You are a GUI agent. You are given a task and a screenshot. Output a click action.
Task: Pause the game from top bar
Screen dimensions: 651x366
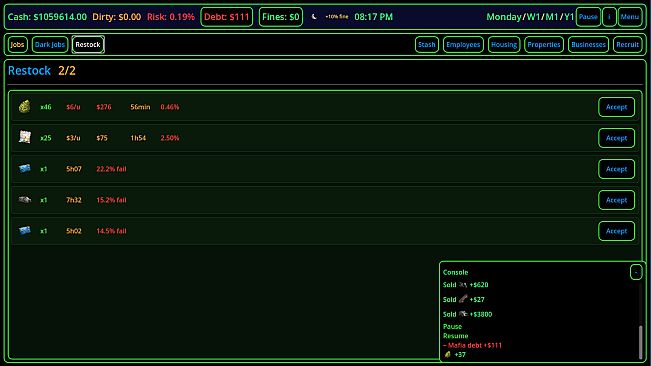pos(588,17)
